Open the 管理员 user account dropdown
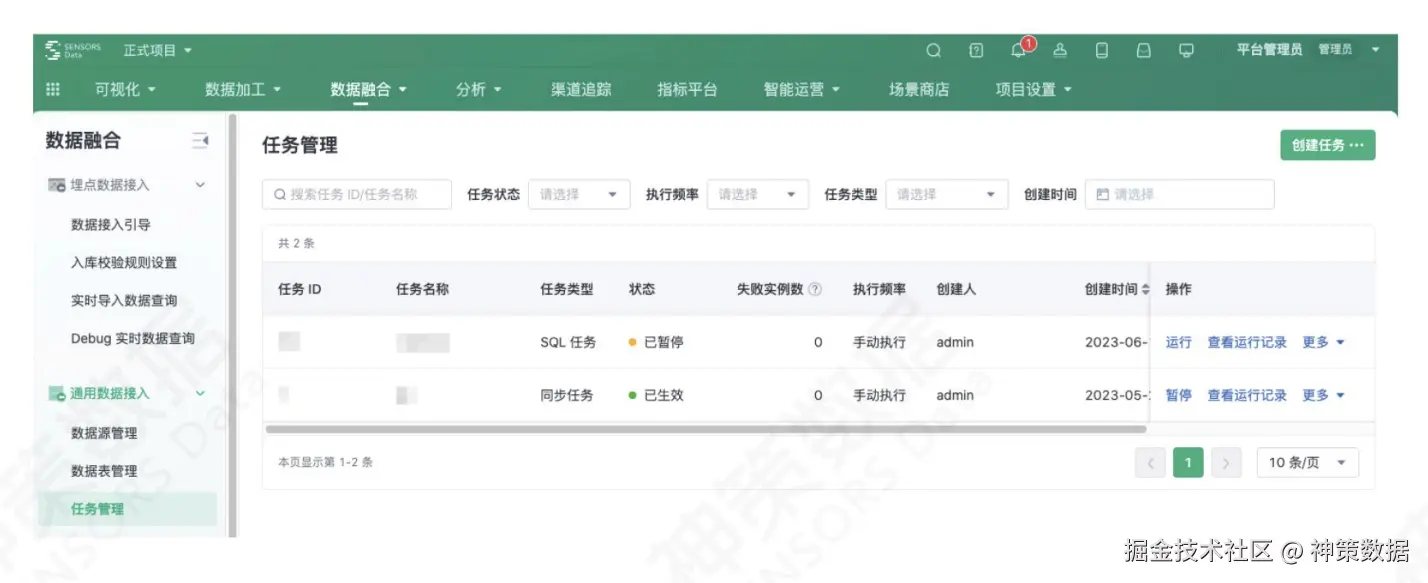Viewport: 1428px width, 583px height. pos(1348,49)
